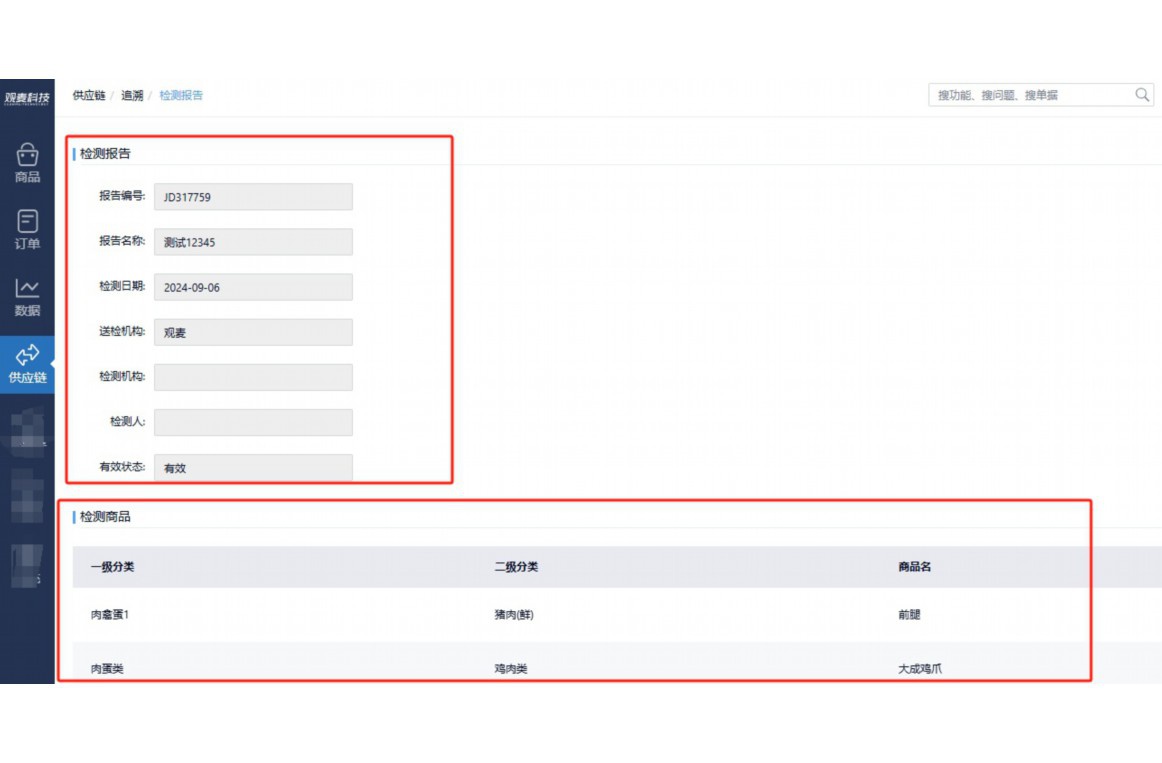Open the 检测日期 field showing 2024-09-06
This screenshot has height=763, width=1162.
pyautogui.click(x=253, y=287)
